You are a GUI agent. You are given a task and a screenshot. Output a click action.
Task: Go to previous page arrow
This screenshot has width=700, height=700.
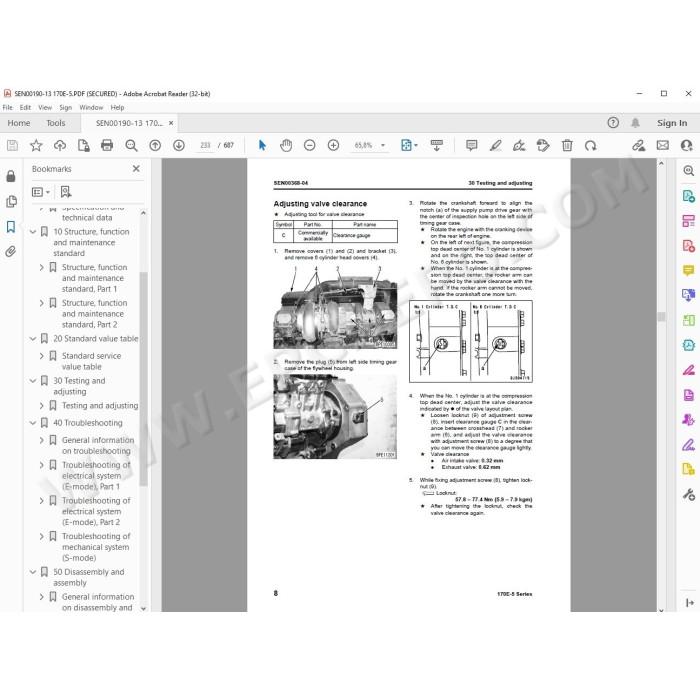pyautogui.click(x=155, y=145)
